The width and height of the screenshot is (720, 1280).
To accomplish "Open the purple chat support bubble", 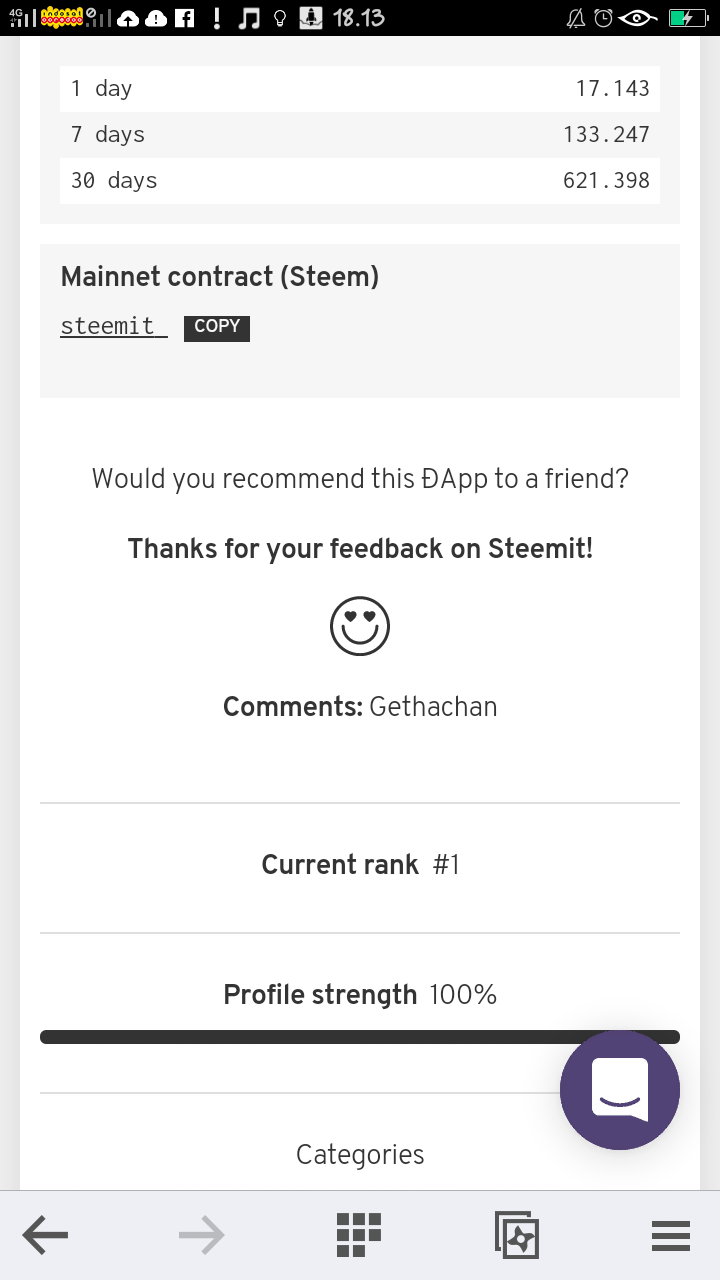I will (620, 1090).
